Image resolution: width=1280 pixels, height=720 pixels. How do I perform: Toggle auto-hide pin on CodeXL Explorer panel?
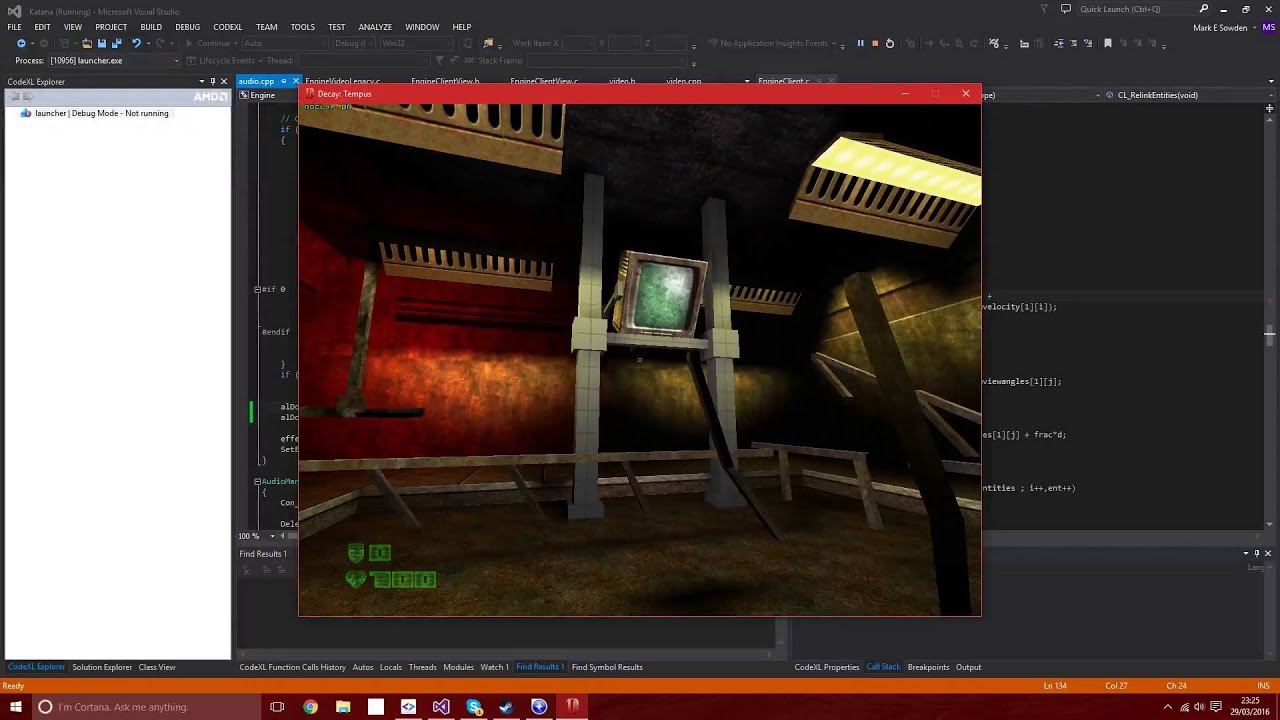[x=213, y=82]
